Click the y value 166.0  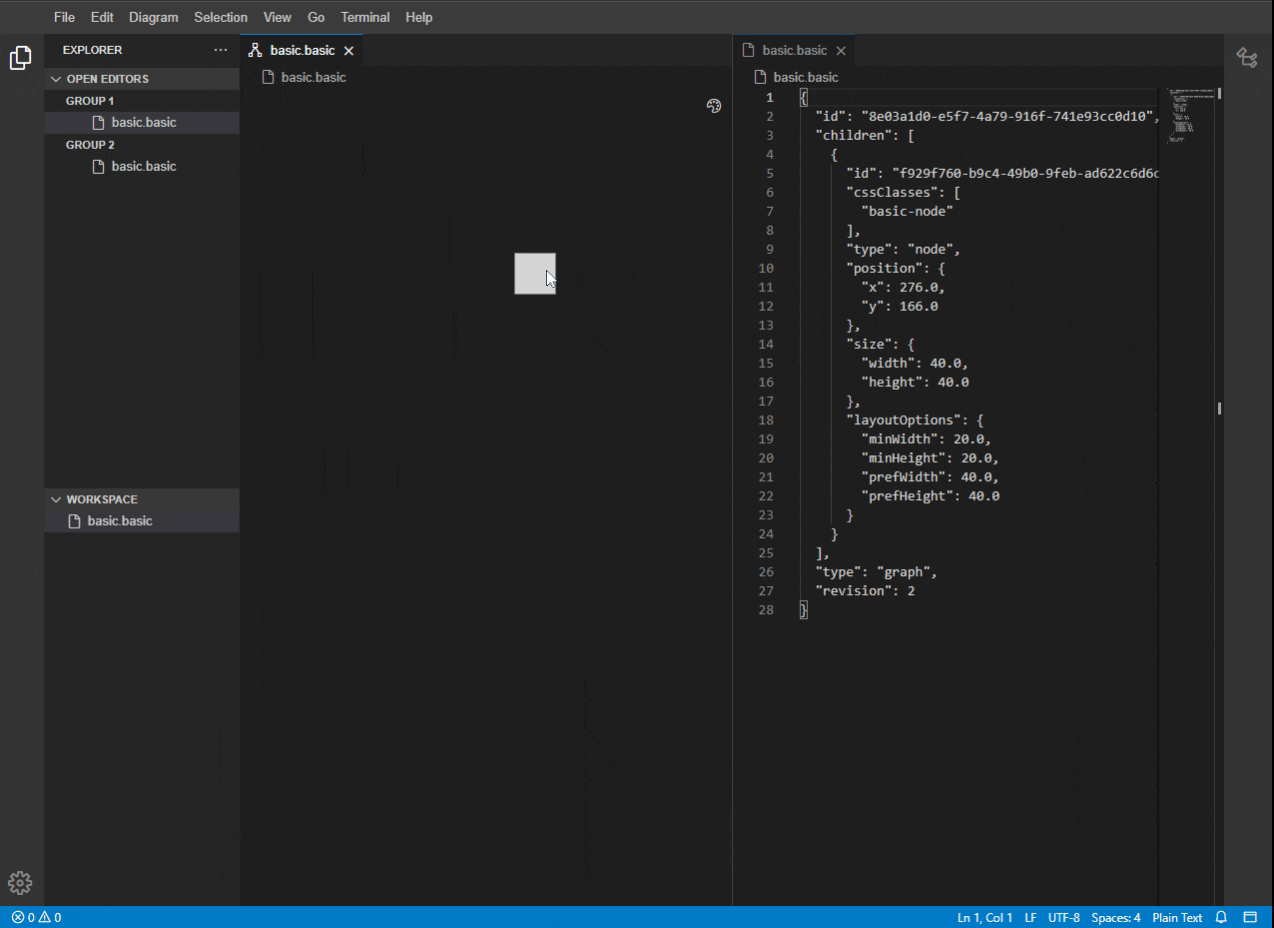pyautogui.click(x=918, y=306)
